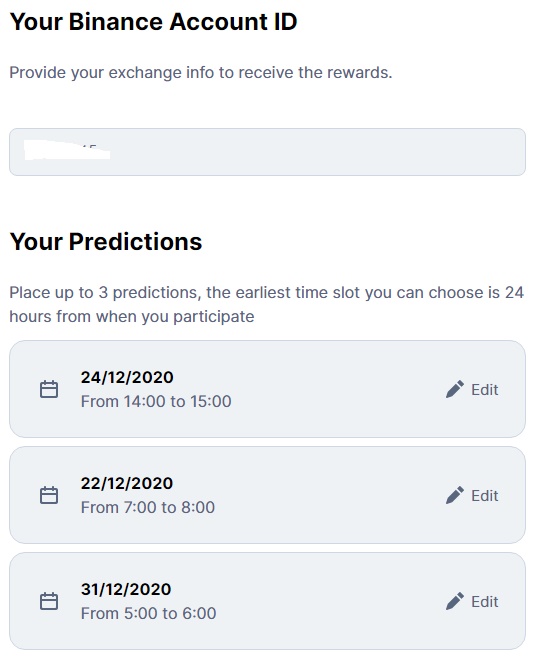The height and width of the screenshot is (661, 556).
Task: Click the "From 7:00 to 8:00" time slot text
Action: pos(148,507)
